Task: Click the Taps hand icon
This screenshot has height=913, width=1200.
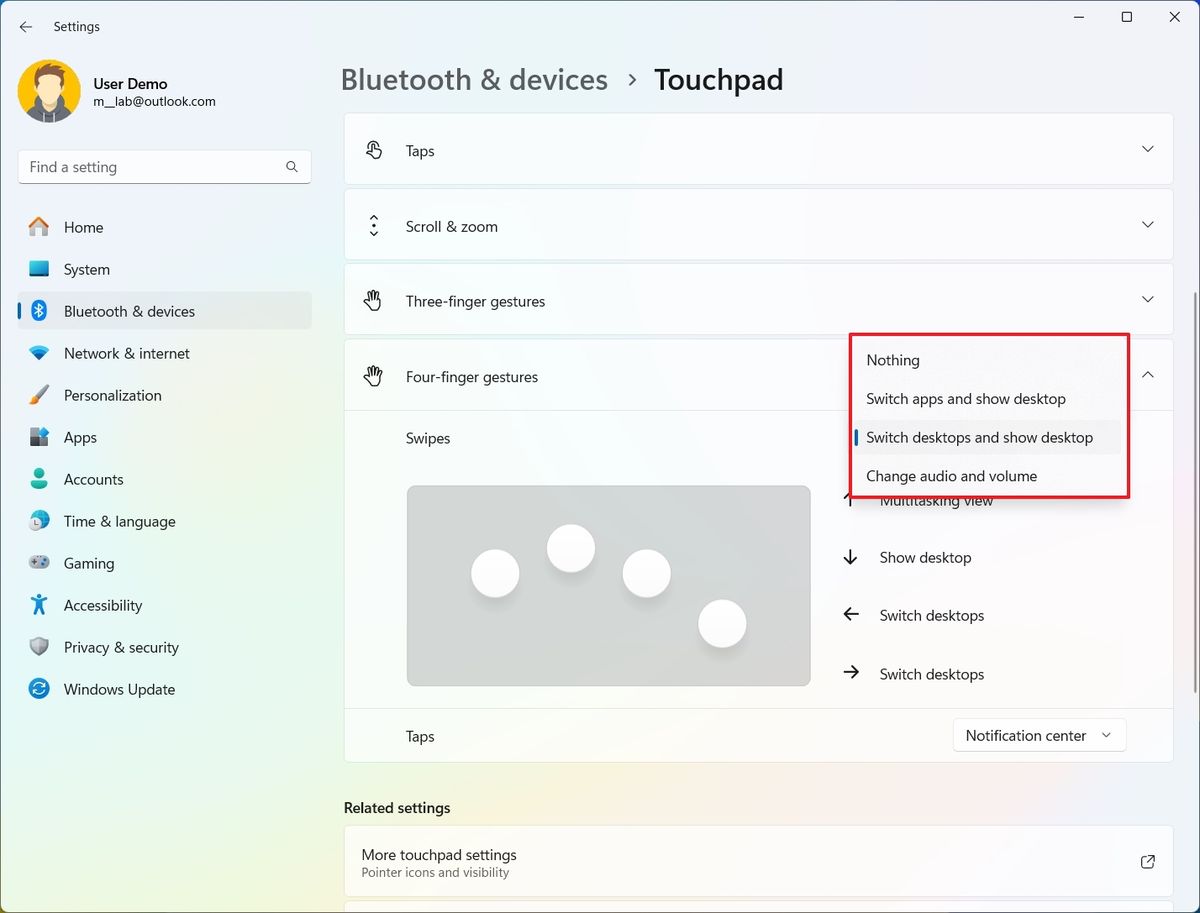Action: click(374, 149)
